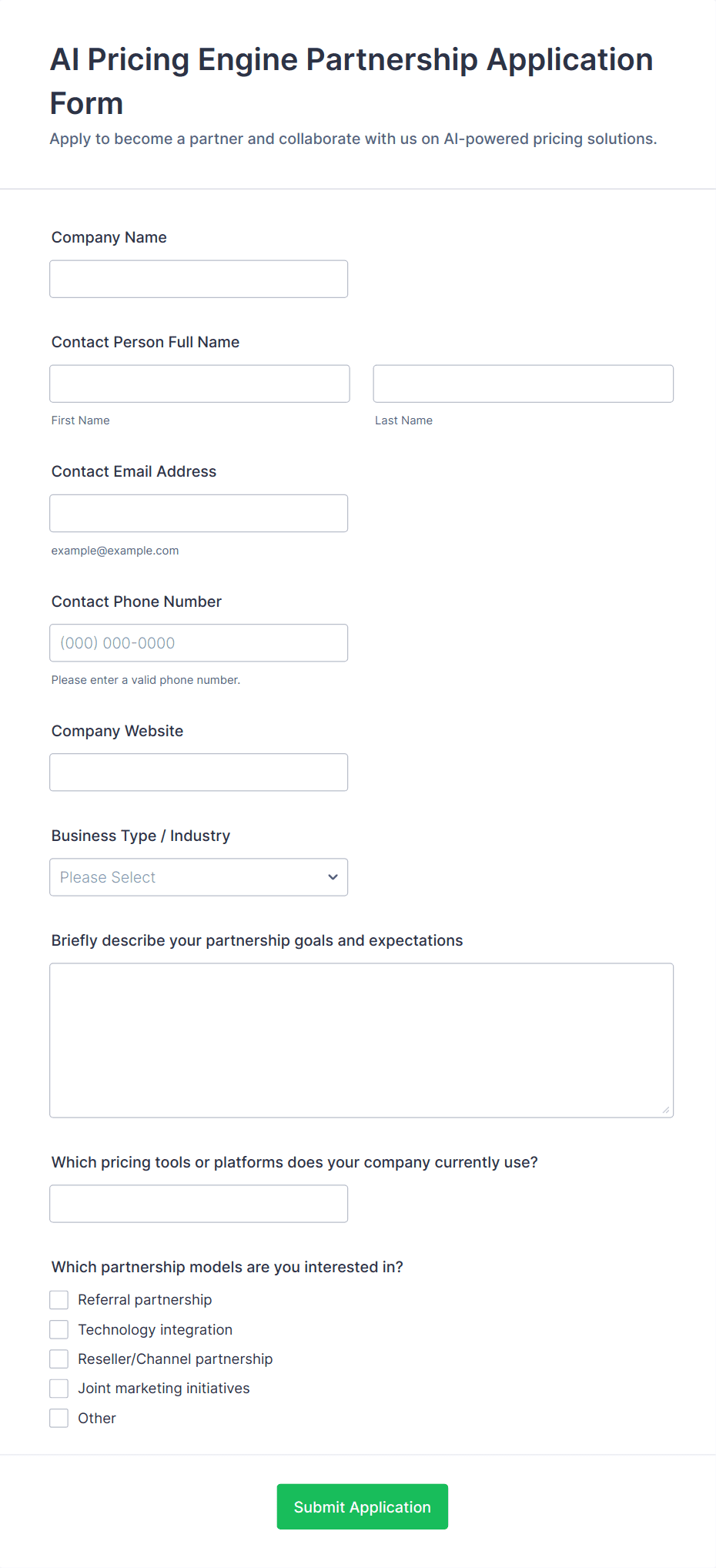Viewport: 716px width, 1568px height.
Task: Enable the Technology integration option
Action: 59,1329
